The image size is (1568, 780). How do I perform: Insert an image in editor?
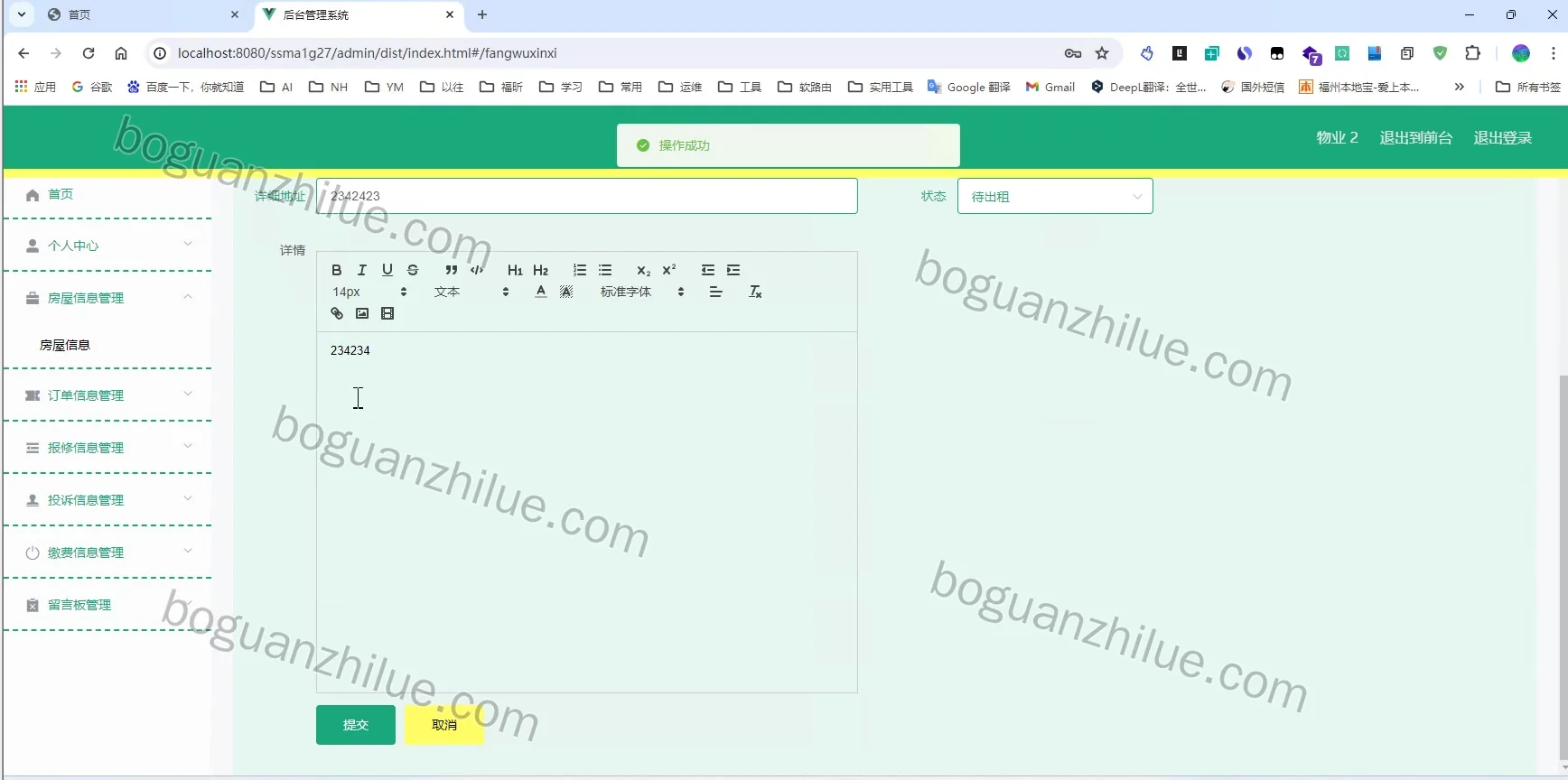pyautogui.click(x=362, y=313)
